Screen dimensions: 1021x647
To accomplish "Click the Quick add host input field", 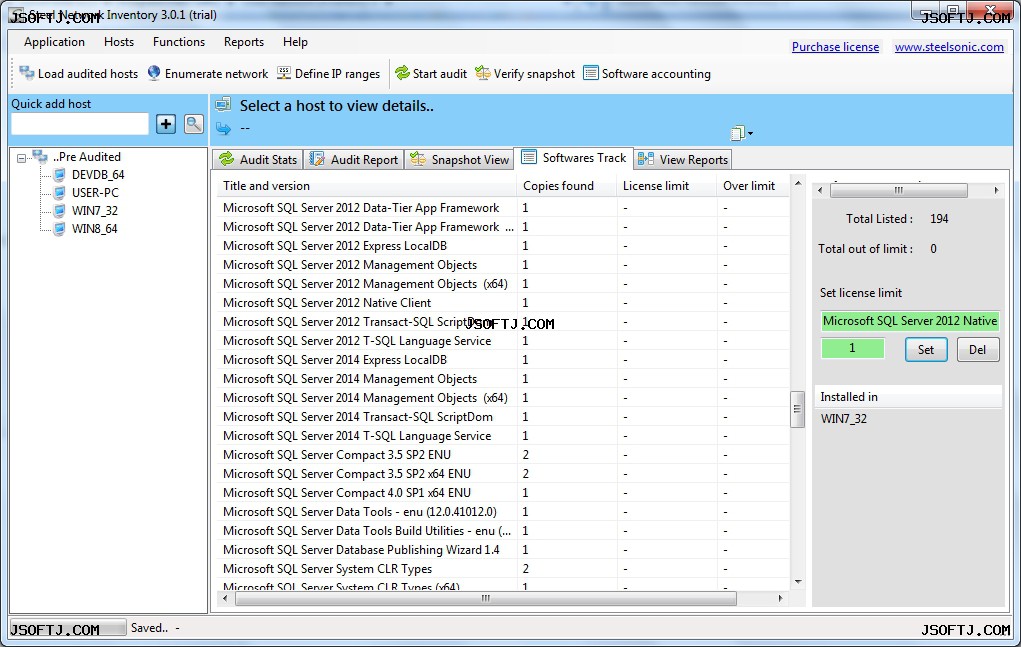I will coord(80,124).
